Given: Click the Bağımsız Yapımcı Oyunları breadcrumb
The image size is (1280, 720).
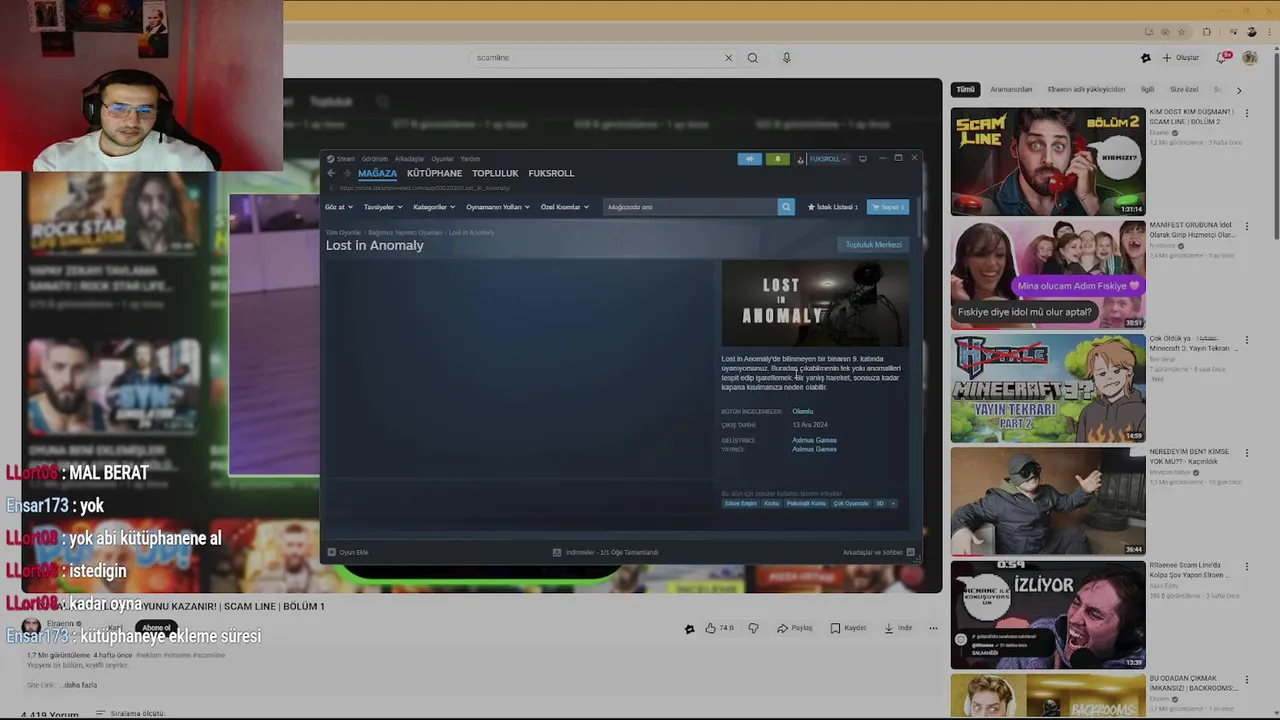Looking at the screenshot, I should (405, 232).
